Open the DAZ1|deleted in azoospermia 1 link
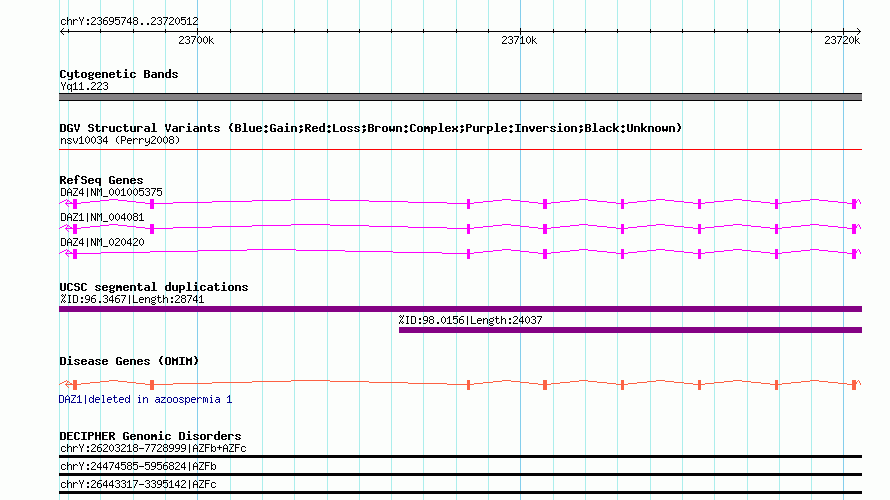This screenshot has width=890, height=500. point(145,400)
